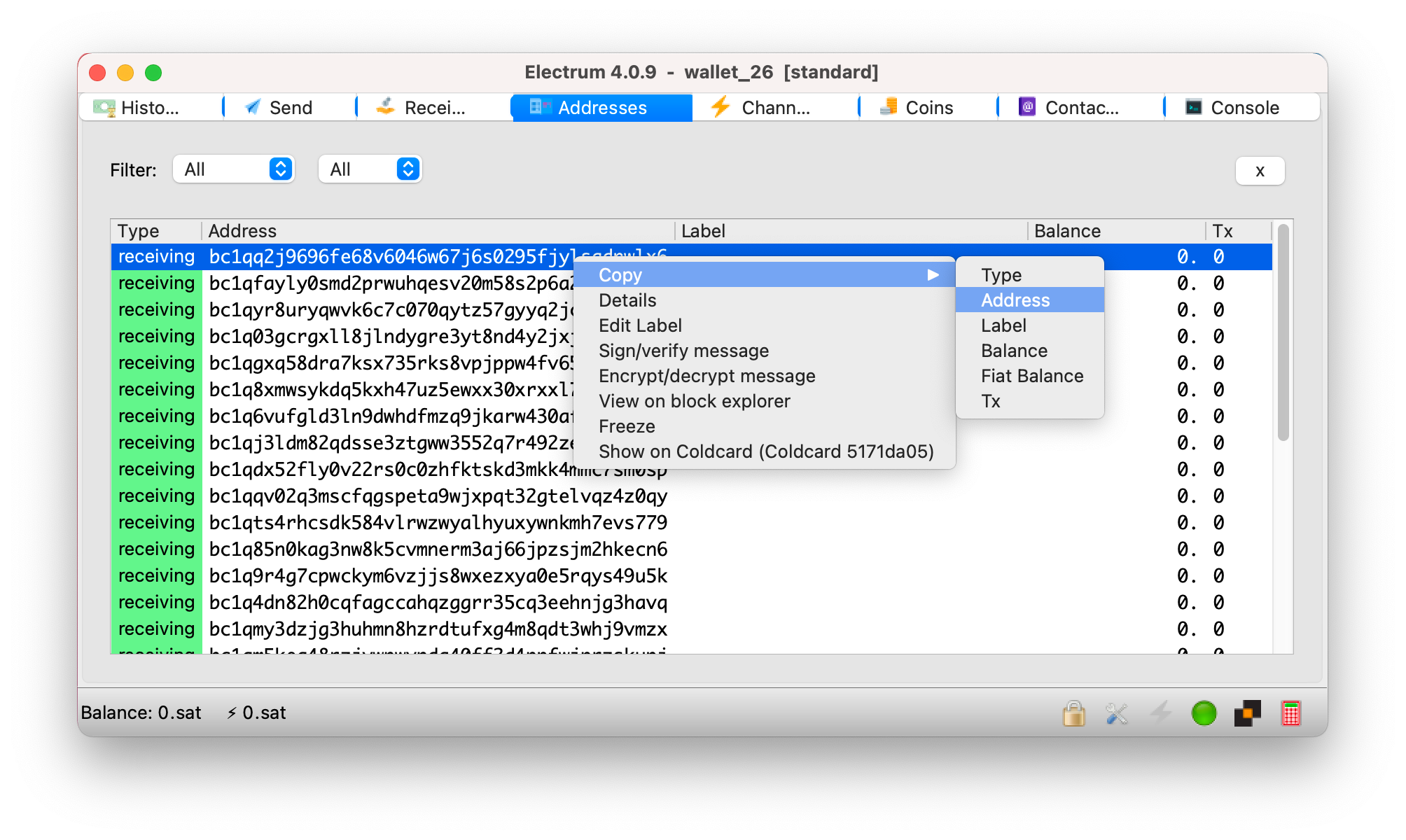Copy the Type from the submenu
The height and width of the screenshot is (840, 1406).
(1029, 274)
